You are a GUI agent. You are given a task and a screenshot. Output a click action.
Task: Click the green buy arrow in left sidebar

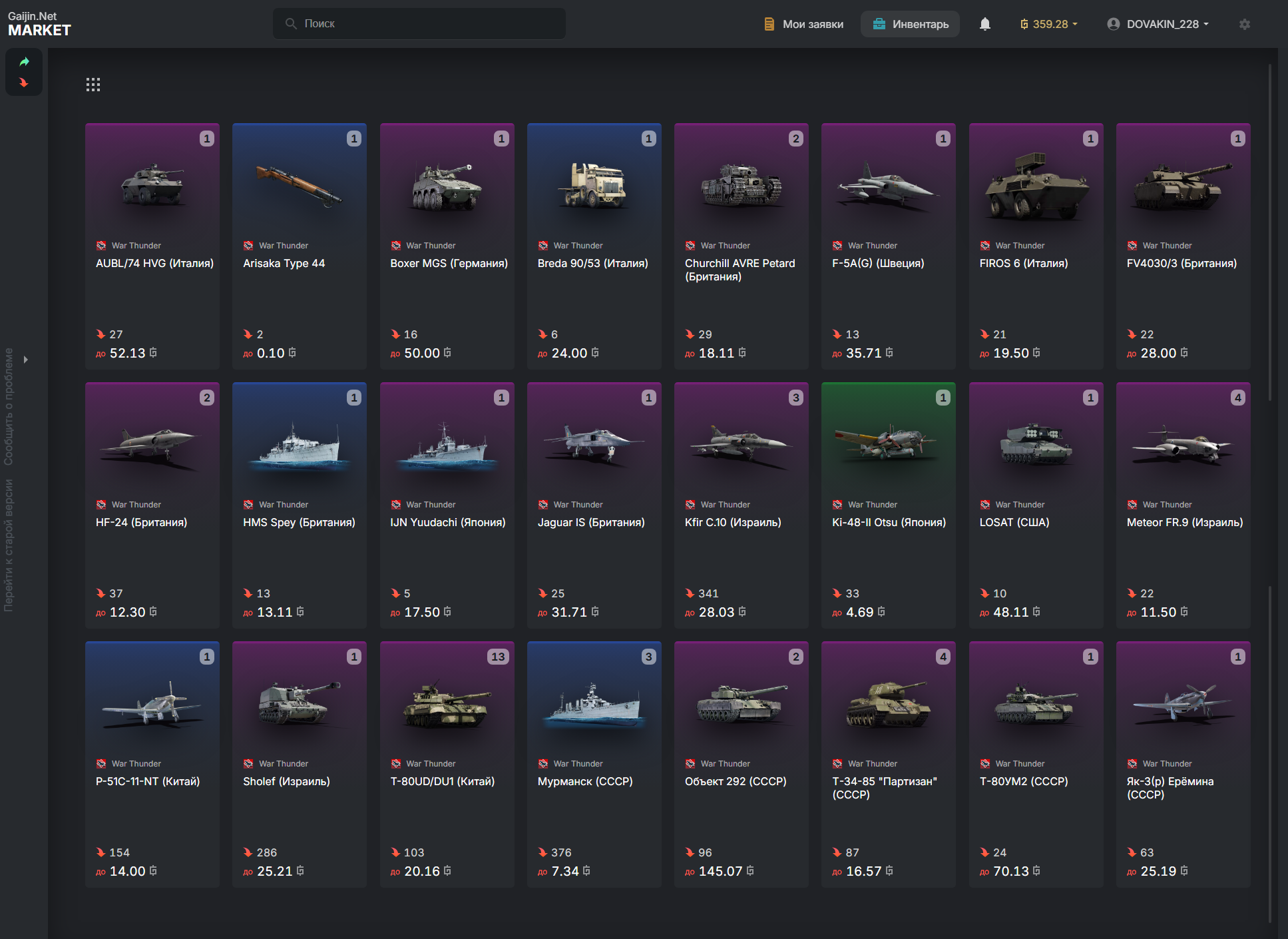point(25,62)
